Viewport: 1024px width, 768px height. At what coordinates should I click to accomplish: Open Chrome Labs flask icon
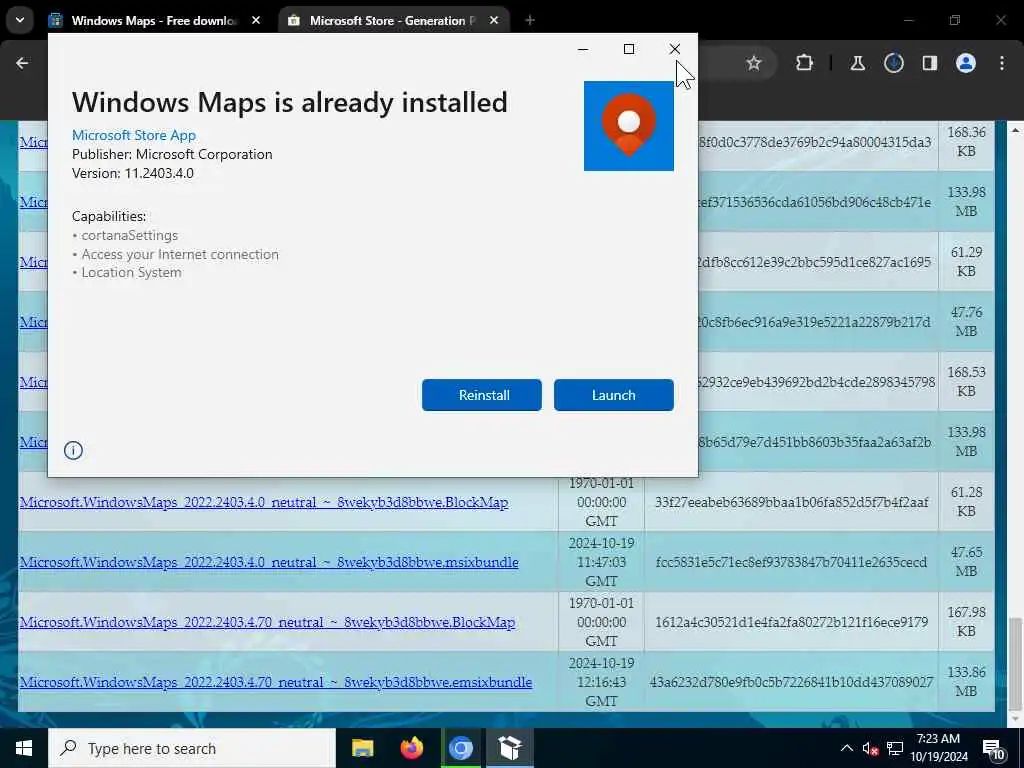tap(857, 63)
